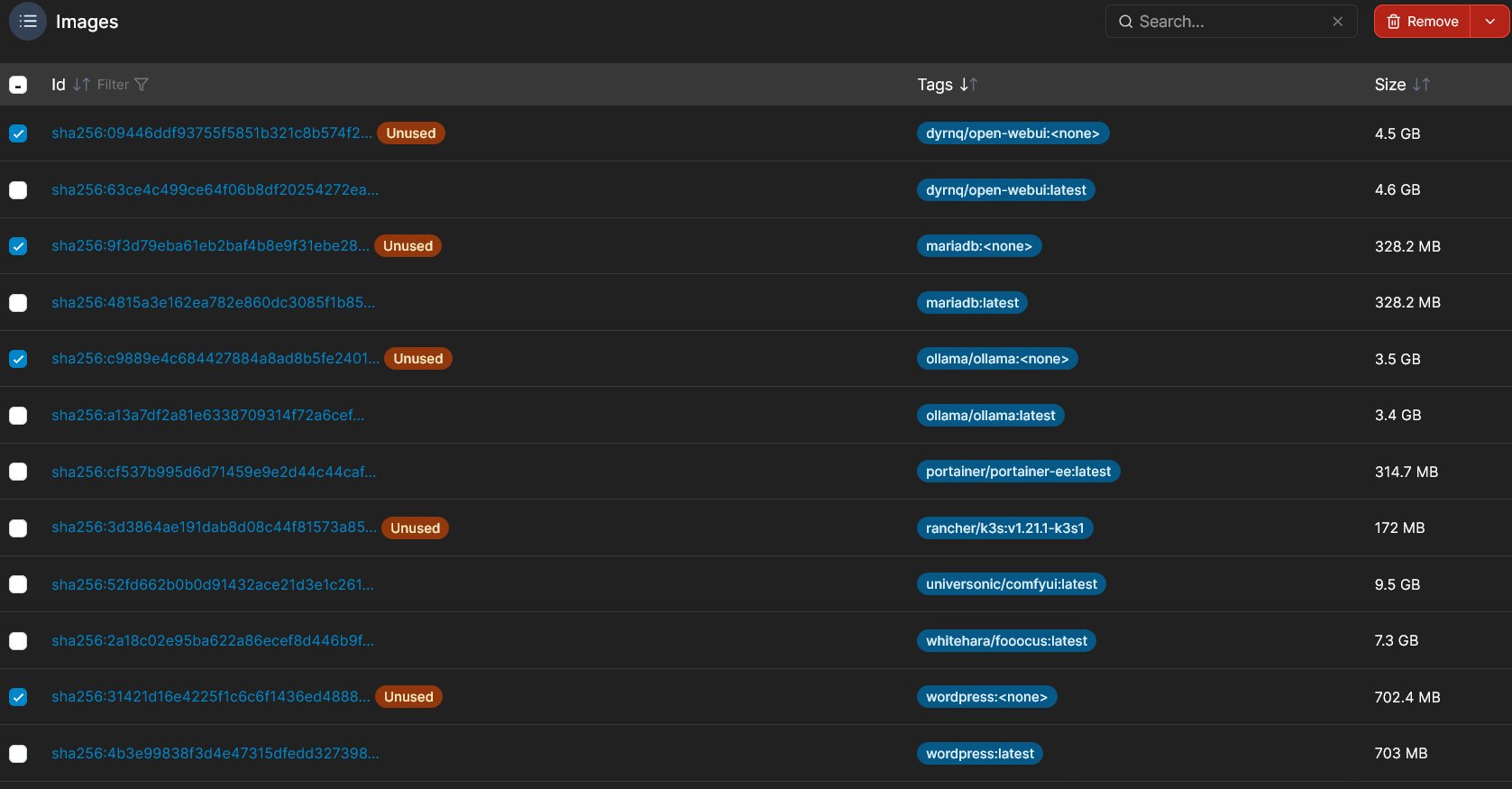Click the Tags column header label

[x=935, y=85]
